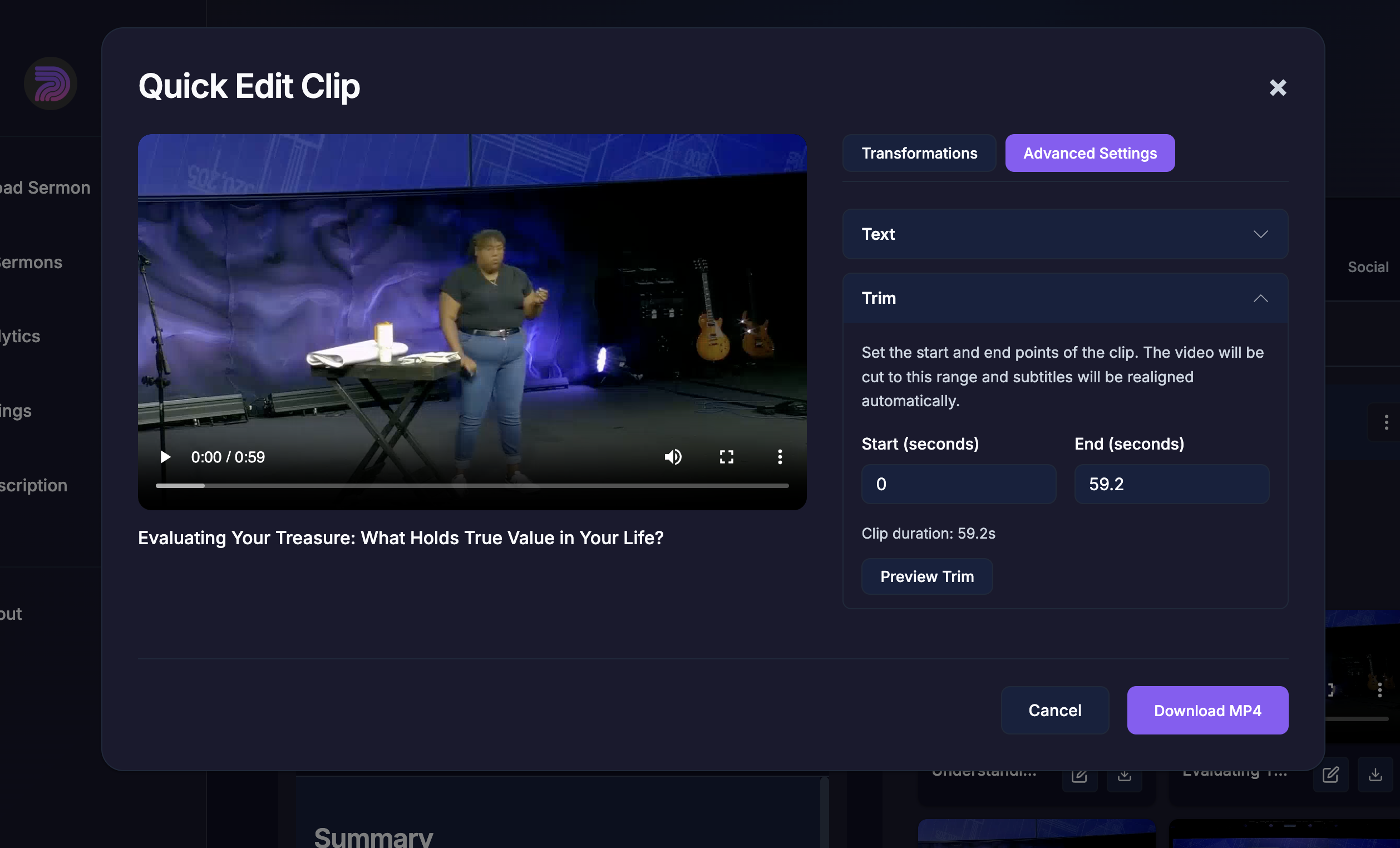The image size is (1400, 848).
Task: Play the clip video
Action: pyautogui.click(x=165, y=457)
